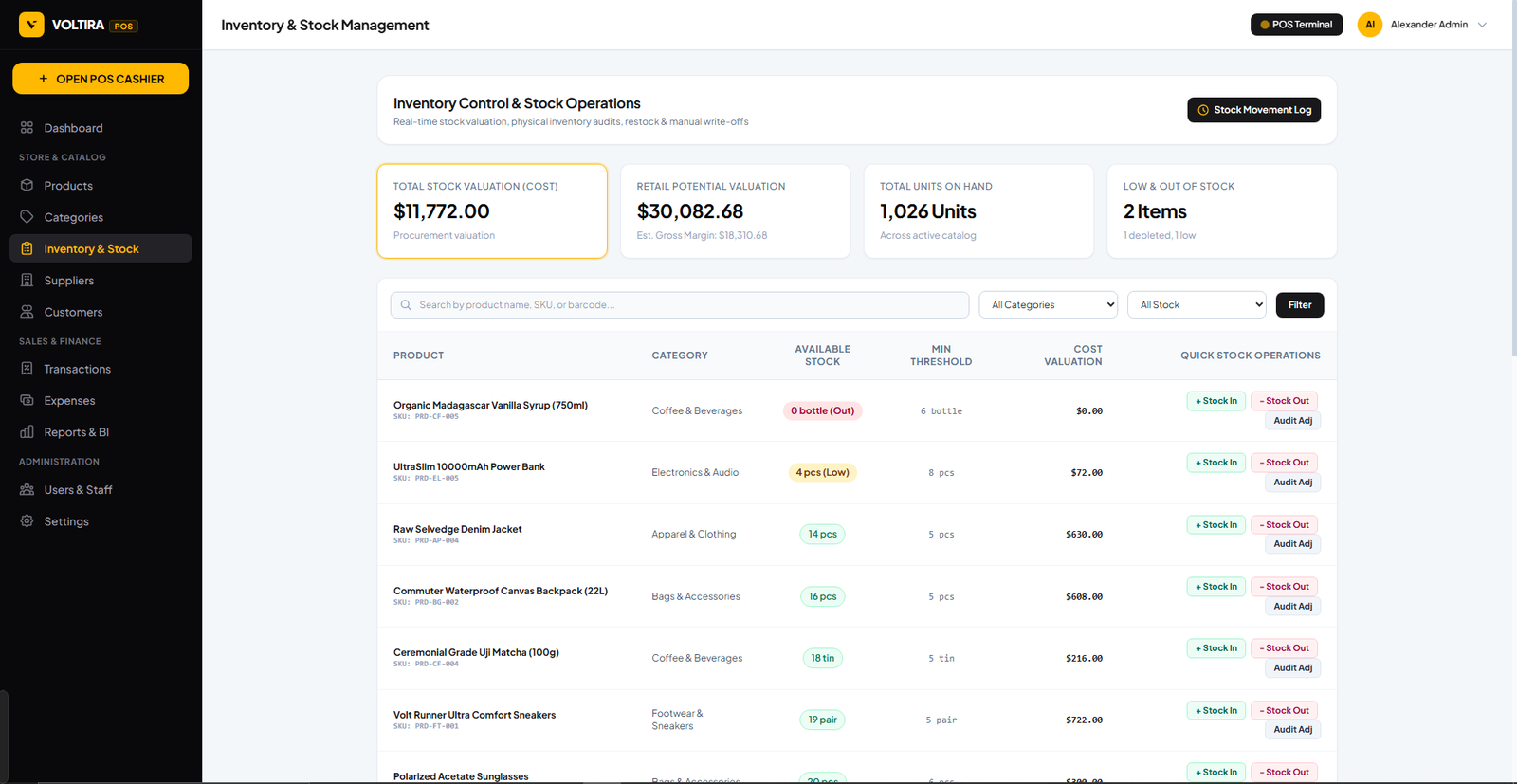The width and height of the screenshot is (1517, 784).
Task: Launch the POS Terminal button
Action: pos(1296,25)
